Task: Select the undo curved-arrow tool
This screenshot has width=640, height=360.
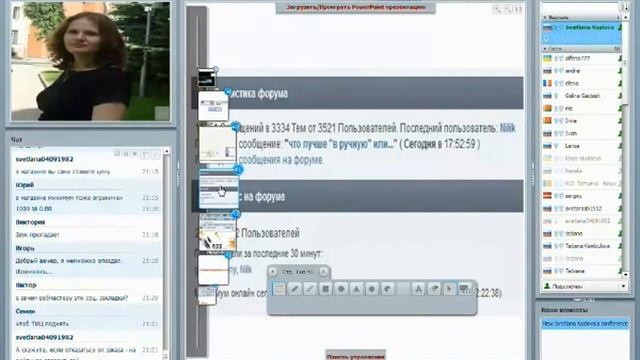Action: pos(387,289)
